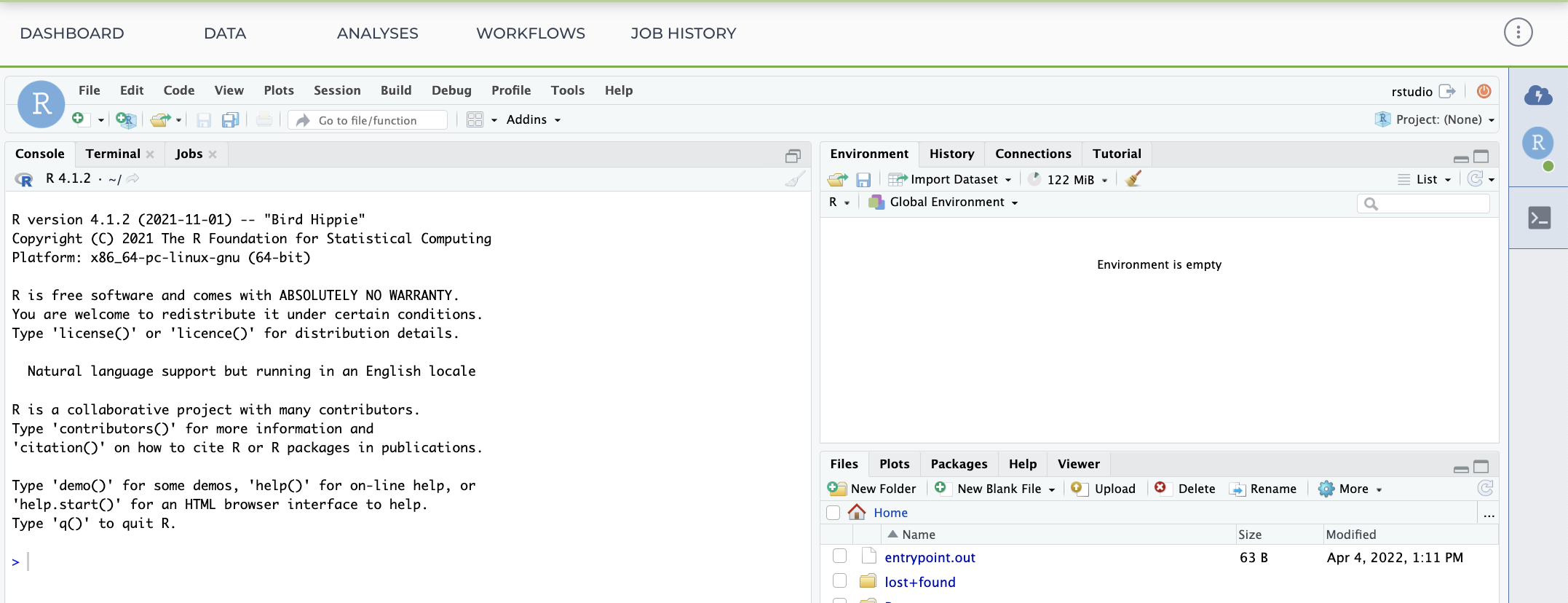Click the Rename button
The image size is (1568, 603).
pos(1263,489)
